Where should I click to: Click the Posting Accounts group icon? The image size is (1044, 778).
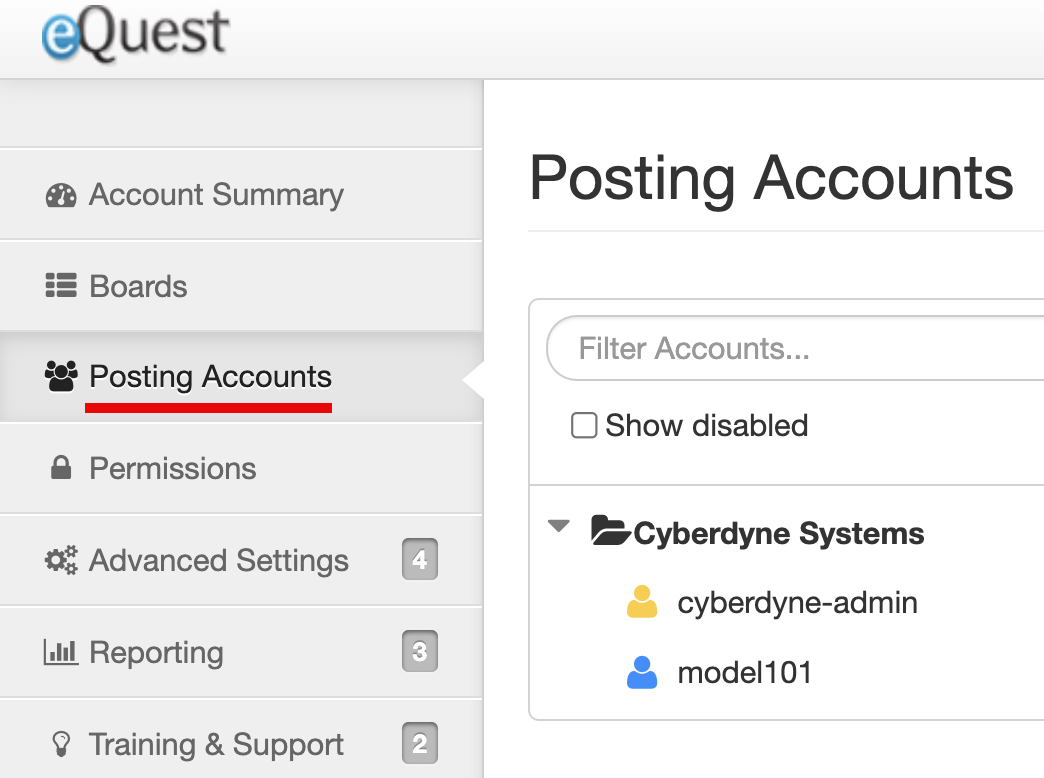61,377
